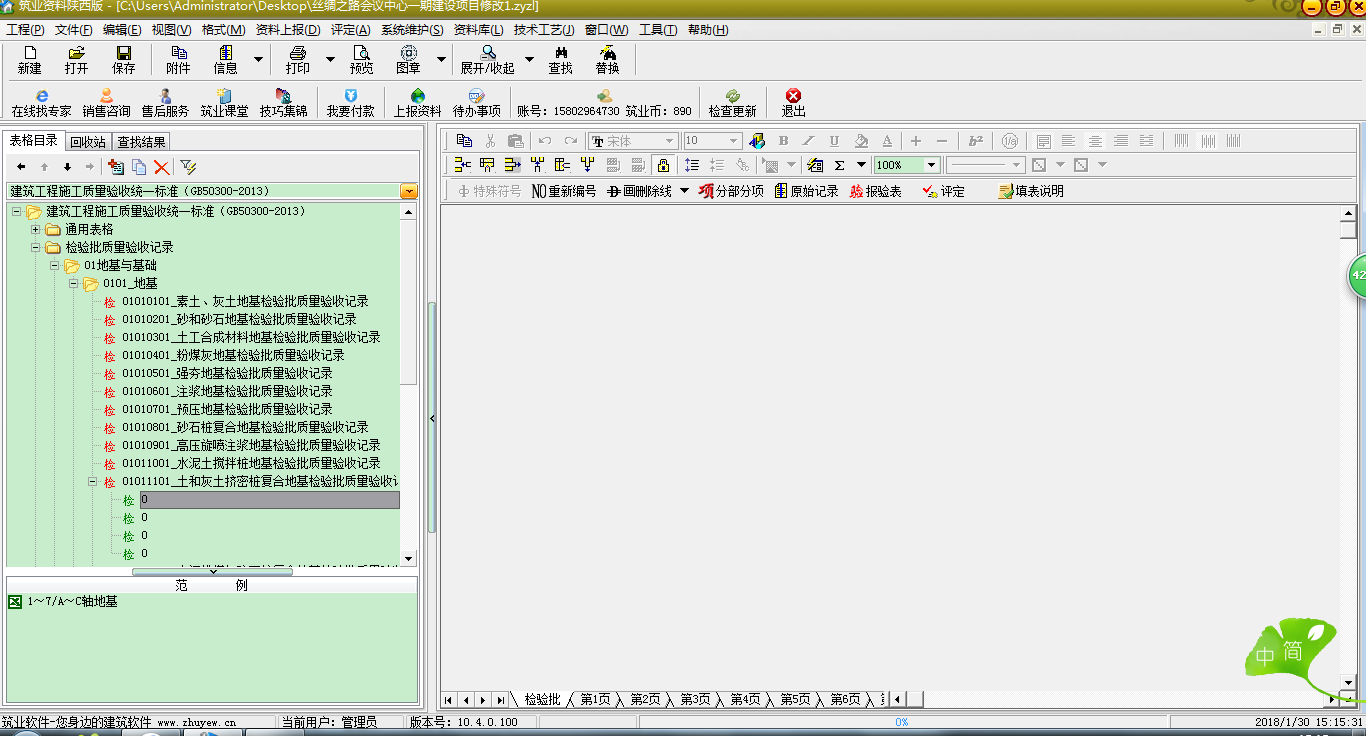
Task: Select tree item 01010501 强夯地基
Action: point(227,373)
